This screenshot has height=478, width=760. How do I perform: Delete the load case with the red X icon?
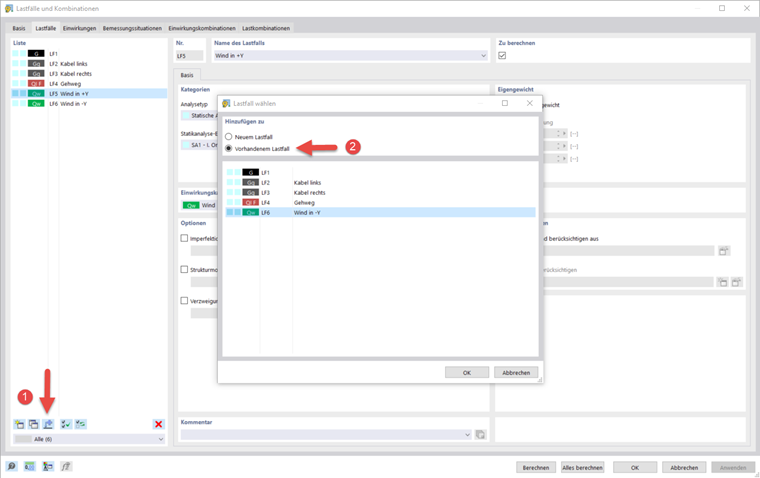[158, 424]
